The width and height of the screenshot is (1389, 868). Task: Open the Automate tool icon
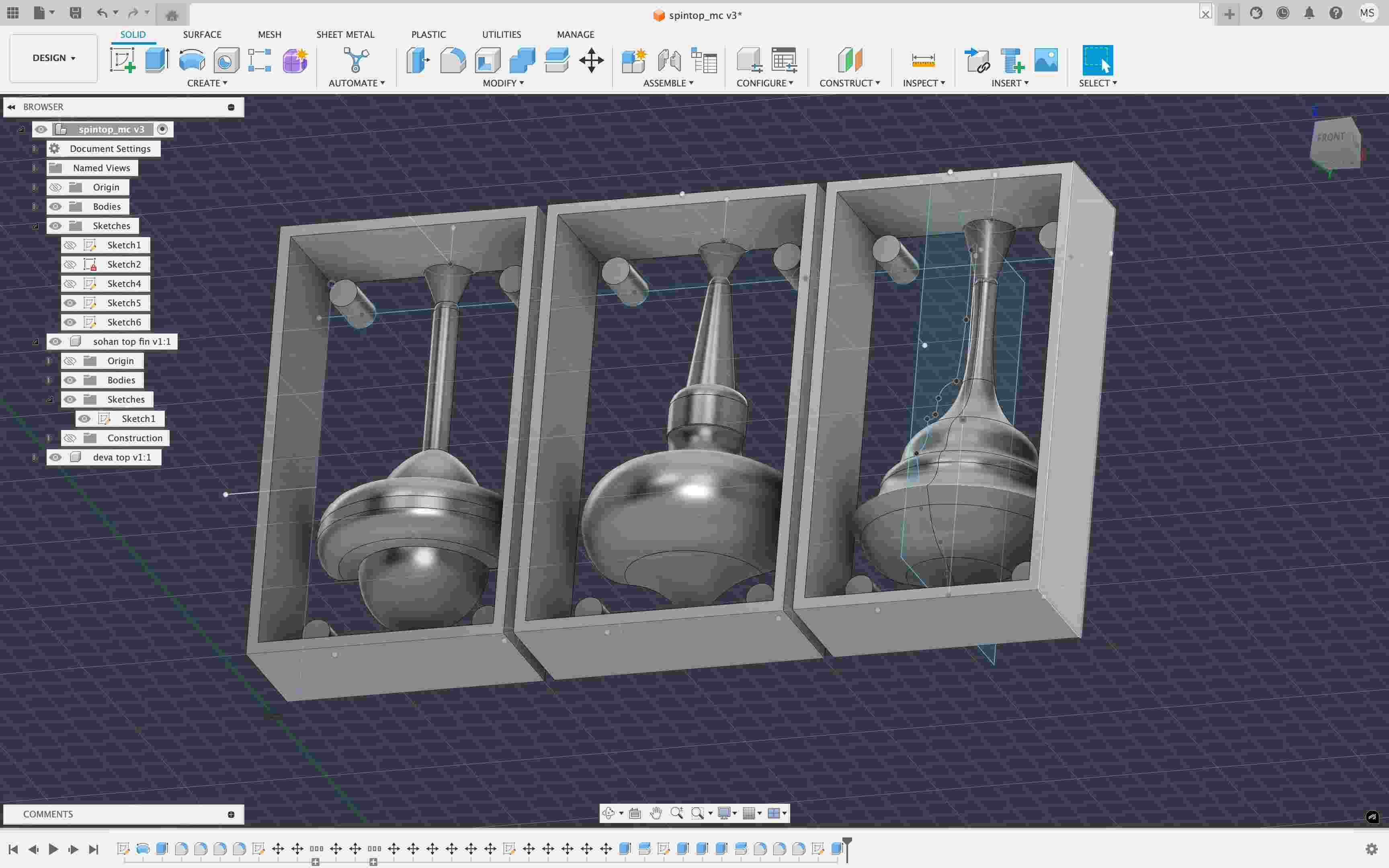pyautogui.click(x=356, y=60)
